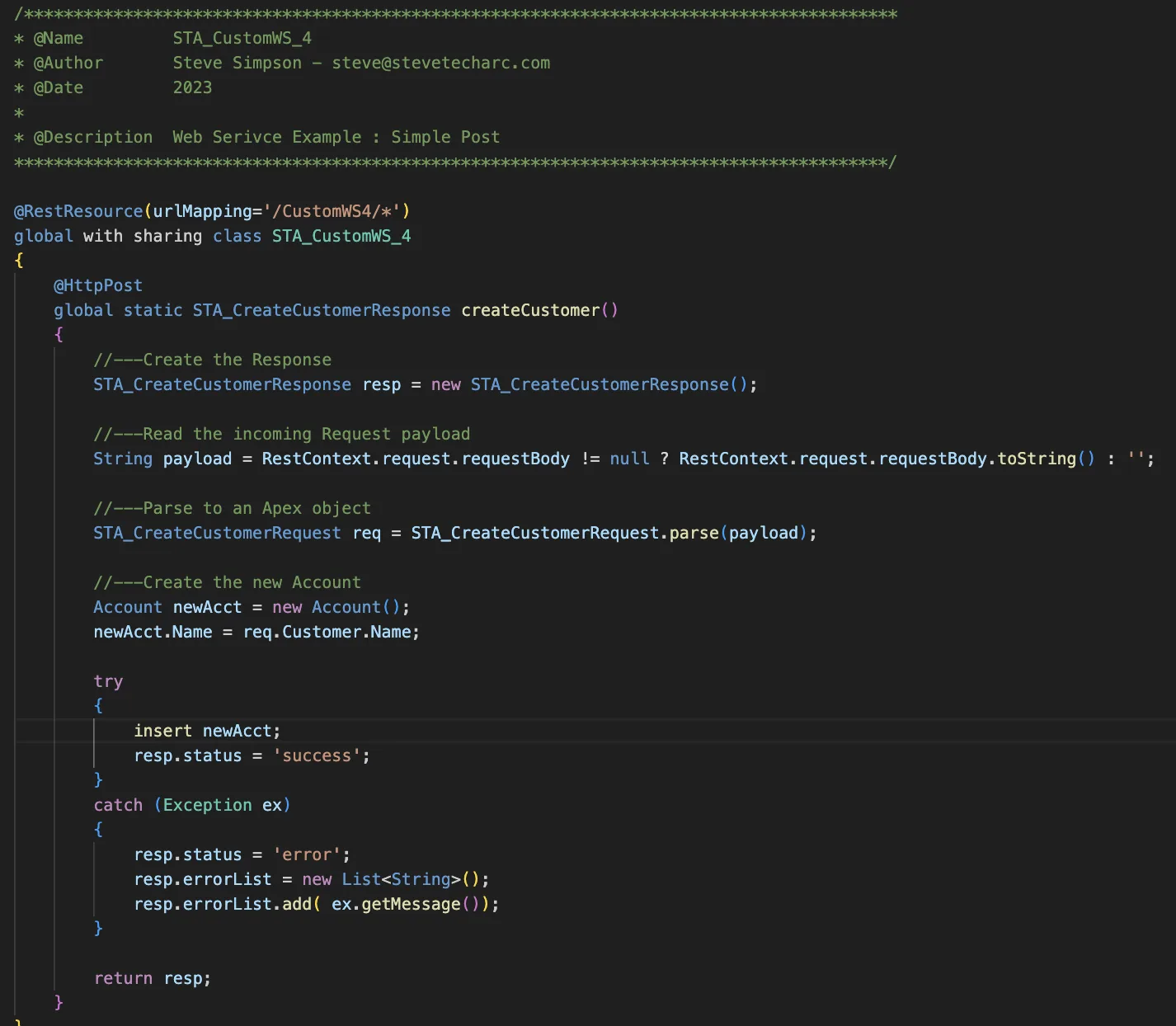Click the '/CustomWS4/*' string literal
The width and height of the screenshot is (1176, 1026).
coord(332,211)
